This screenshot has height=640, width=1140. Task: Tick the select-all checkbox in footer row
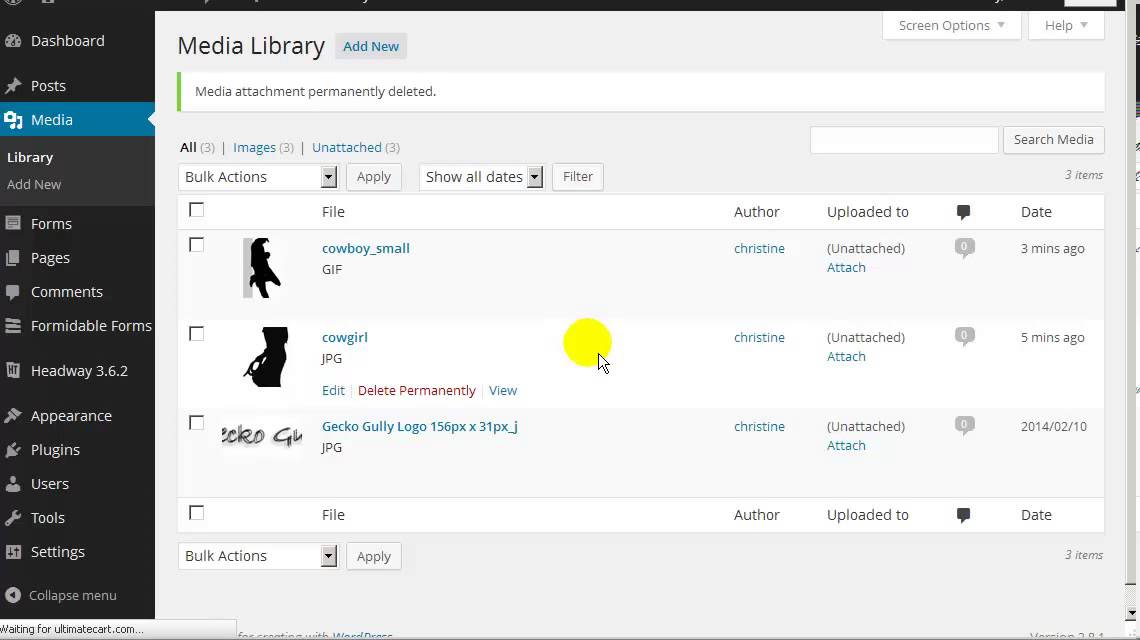click(196, 513)
